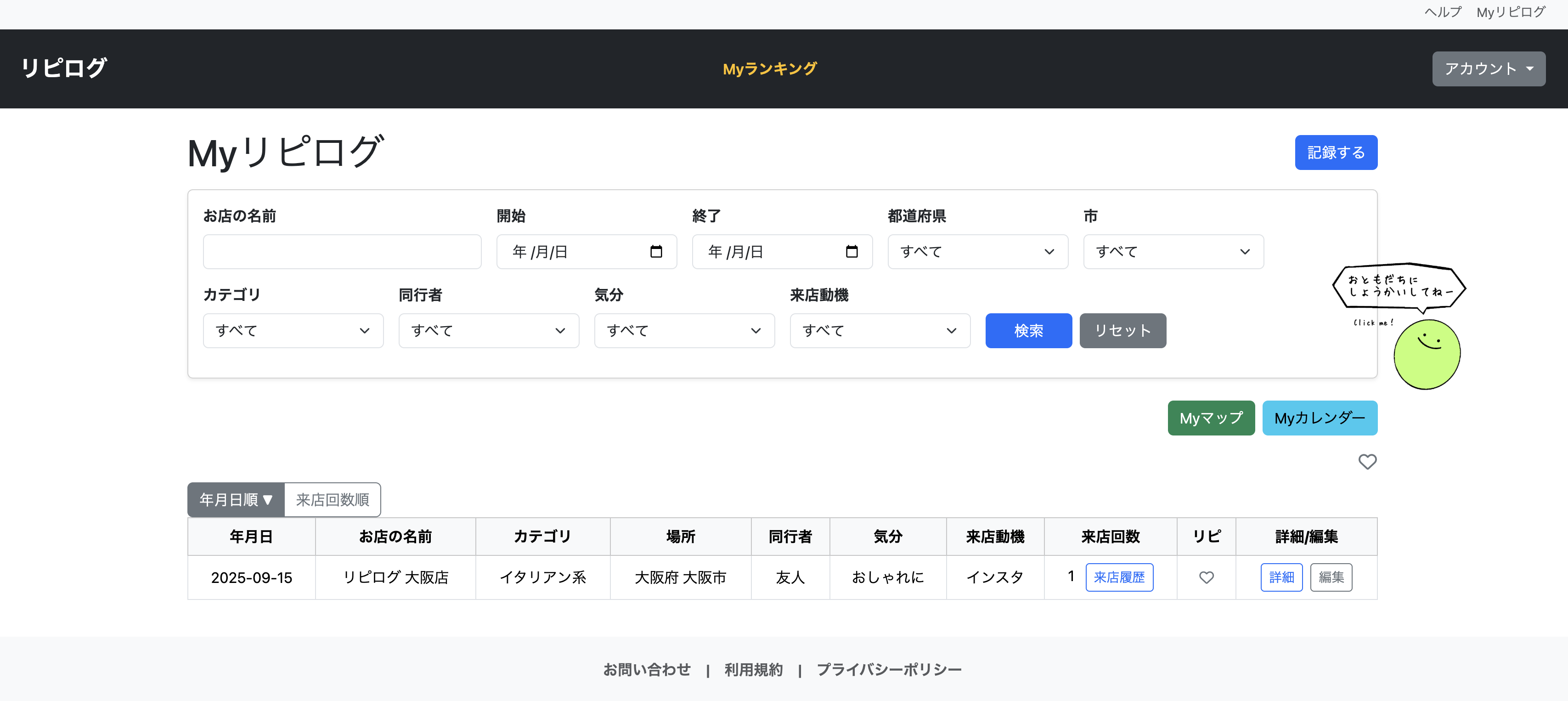
Task: Click the お店の名前 input field
Action: point(342,252)
